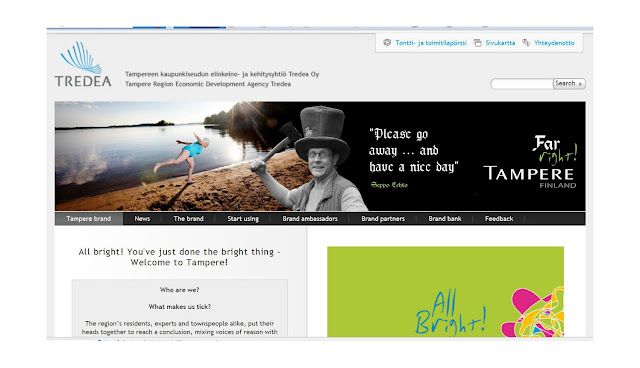Click the Yhteydenotto contact icon
640x368 pixels.
[x=526, y=43]
